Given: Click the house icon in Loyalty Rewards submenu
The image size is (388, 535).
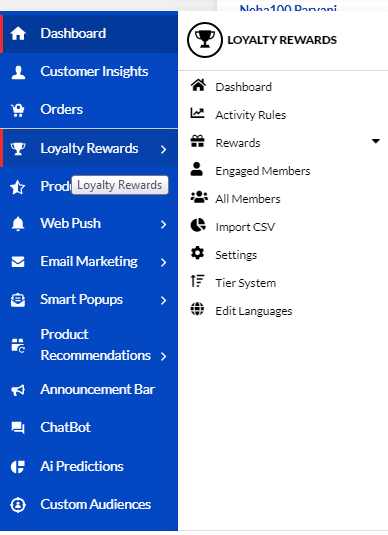Looking at the screenshot, I should 198,85.
